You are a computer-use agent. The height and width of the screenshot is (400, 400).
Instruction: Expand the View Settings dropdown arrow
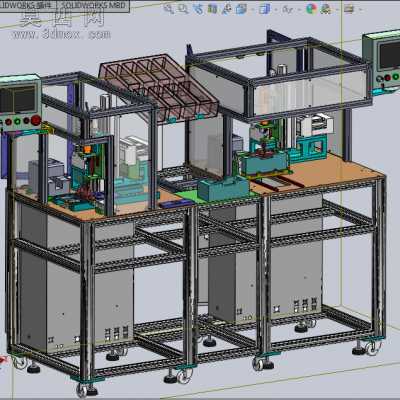click(360, 9)
